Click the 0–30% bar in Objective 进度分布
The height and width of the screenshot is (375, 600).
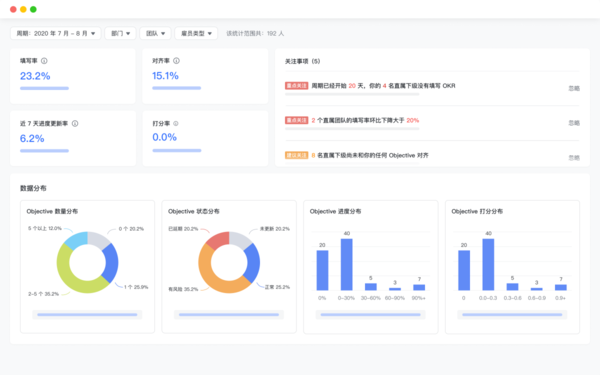point(346,264)
